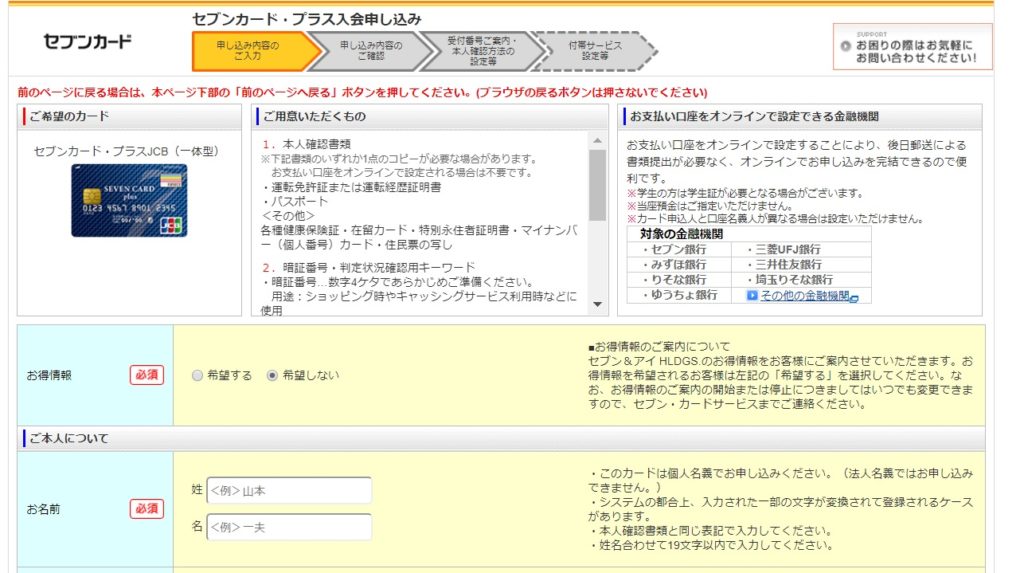Screen dimensions: 1024x573
Task: Select step 付帯サービス設定等
Action: pos(595,51)
